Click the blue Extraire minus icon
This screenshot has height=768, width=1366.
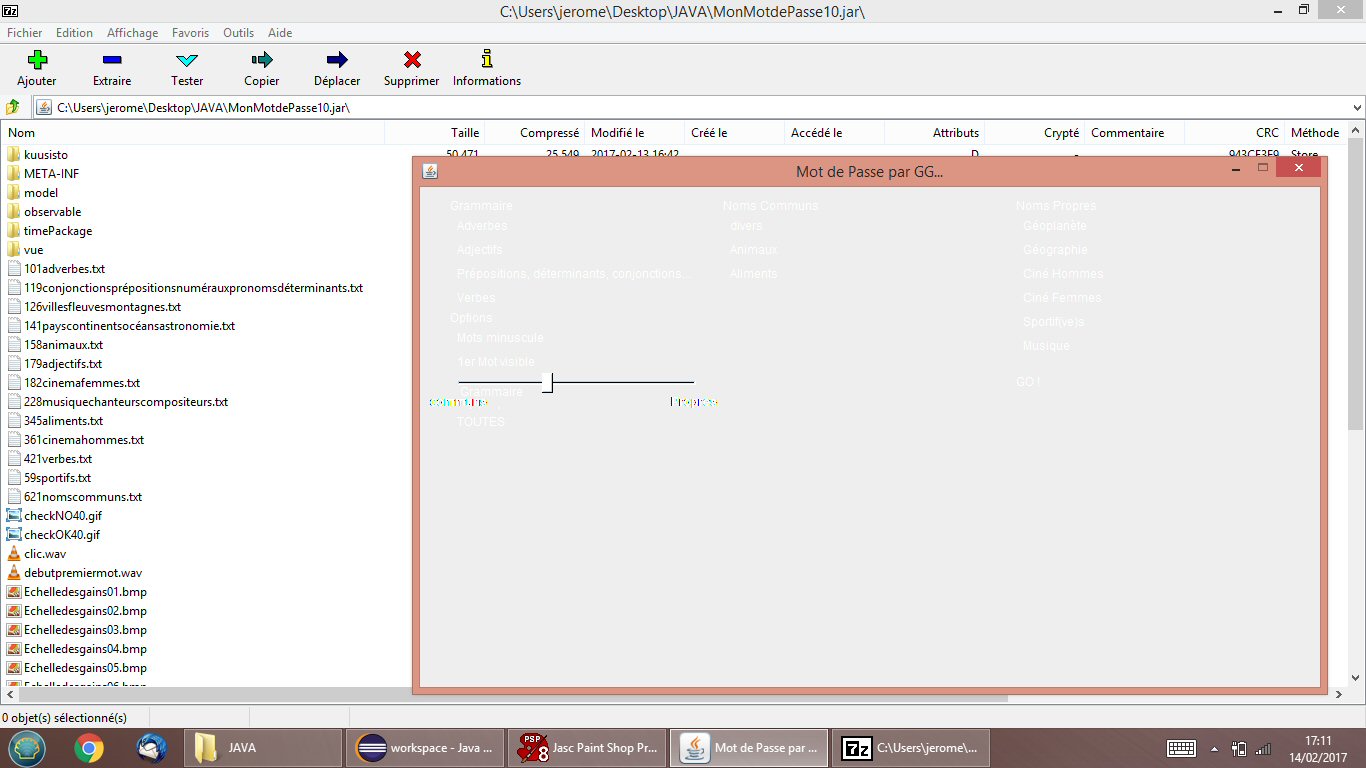[x=112, y=60]
